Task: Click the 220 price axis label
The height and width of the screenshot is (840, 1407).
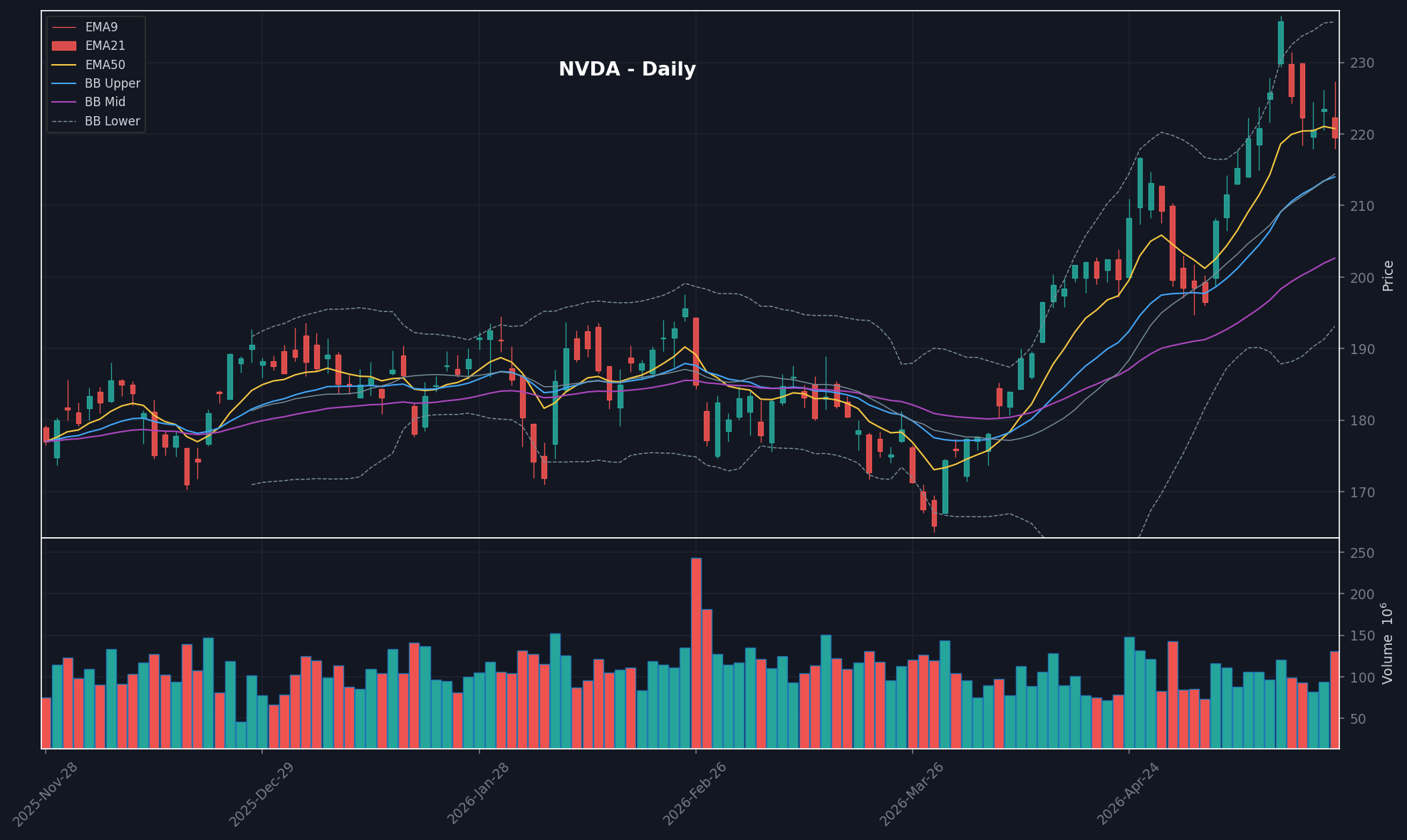Action: click(1362, 135)
